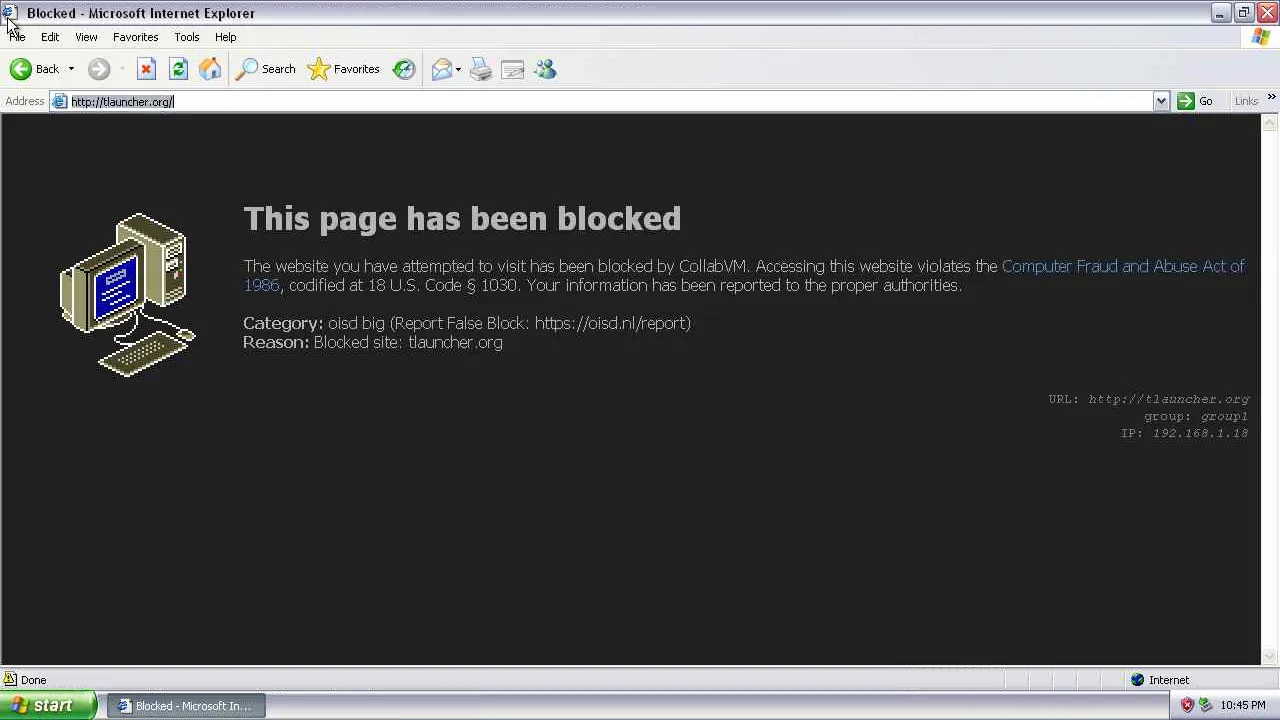Click the 'URL: http://tlauncher.org' info text

click(1149, 399)
